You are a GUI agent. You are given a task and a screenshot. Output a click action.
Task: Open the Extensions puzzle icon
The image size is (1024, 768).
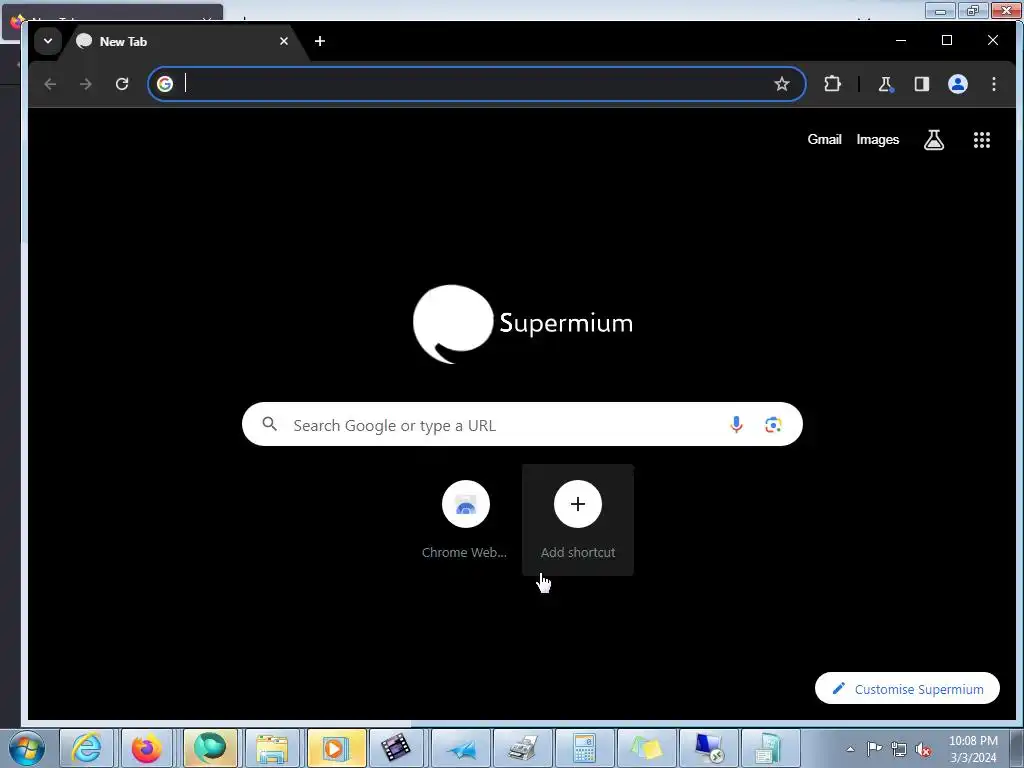(x=832, y=84)
